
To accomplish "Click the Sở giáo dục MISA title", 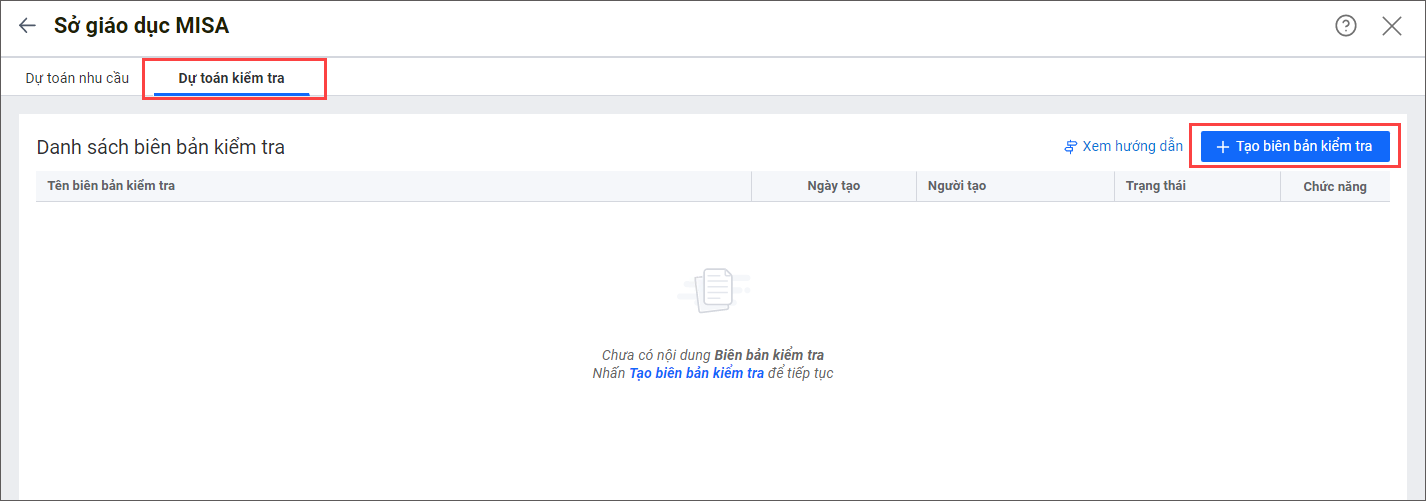I will tap(141, 26).
